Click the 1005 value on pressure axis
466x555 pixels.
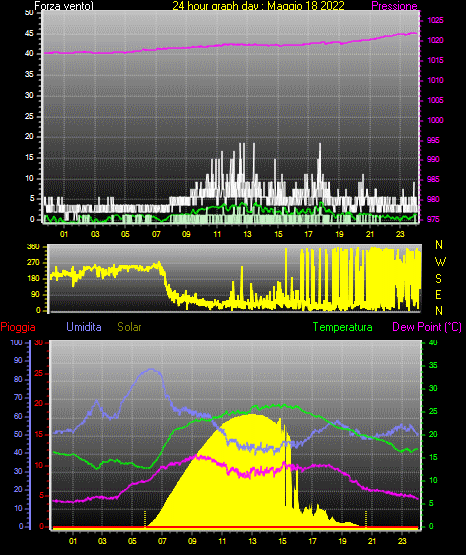coord(435,100)
